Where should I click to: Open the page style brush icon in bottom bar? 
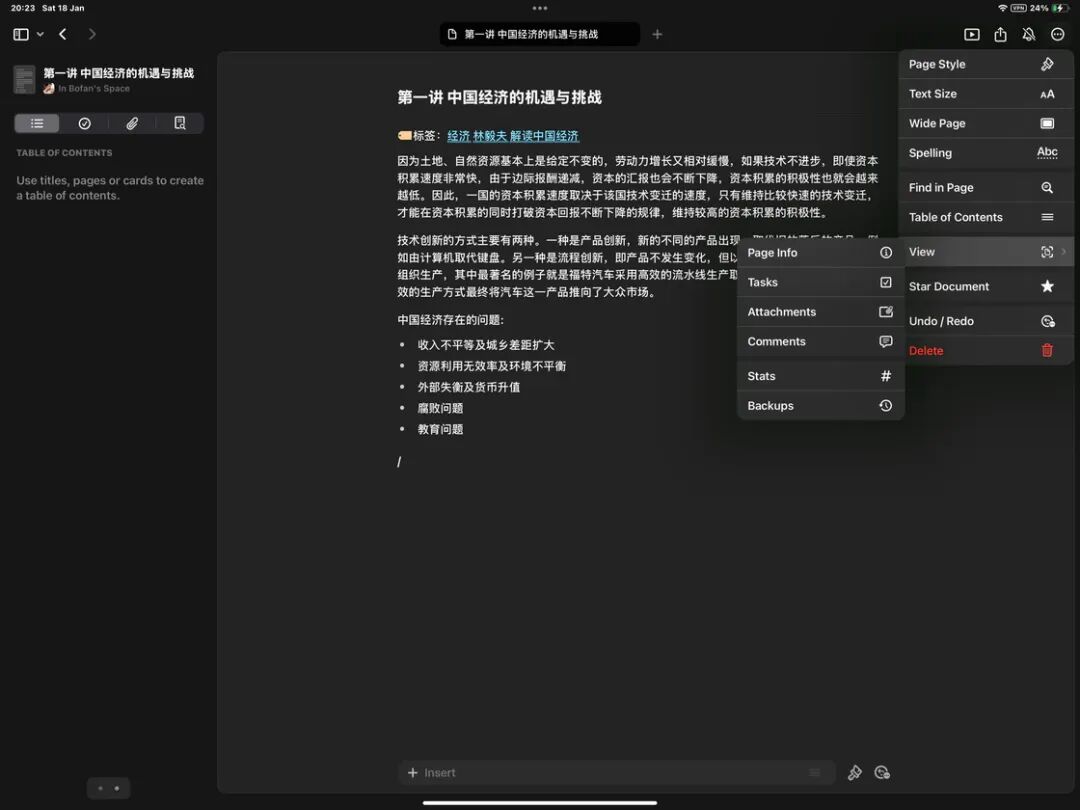pyautogui.click(x=855, y=773)
